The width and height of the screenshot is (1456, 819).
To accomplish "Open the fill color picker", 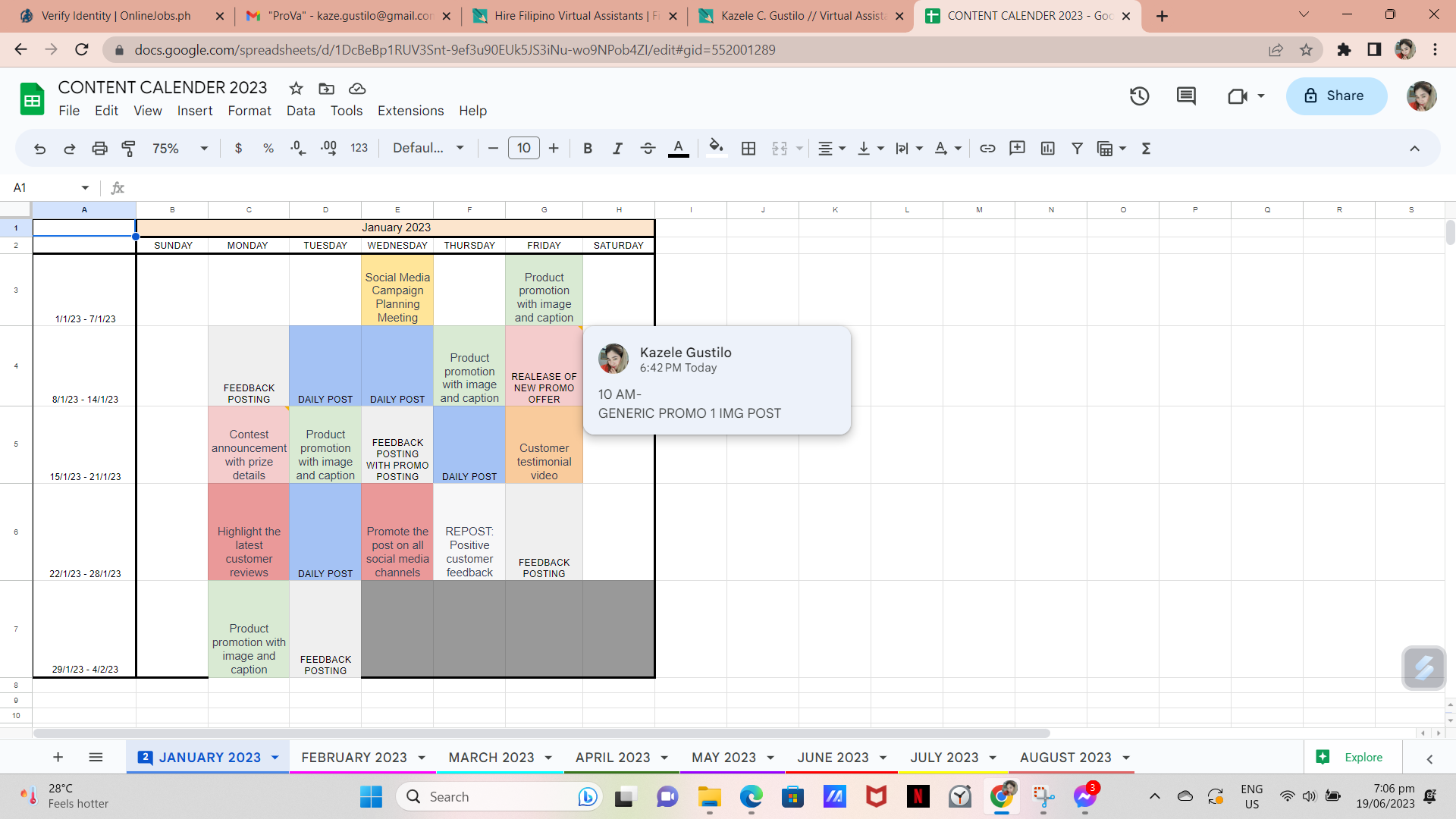I will [716, 149].
